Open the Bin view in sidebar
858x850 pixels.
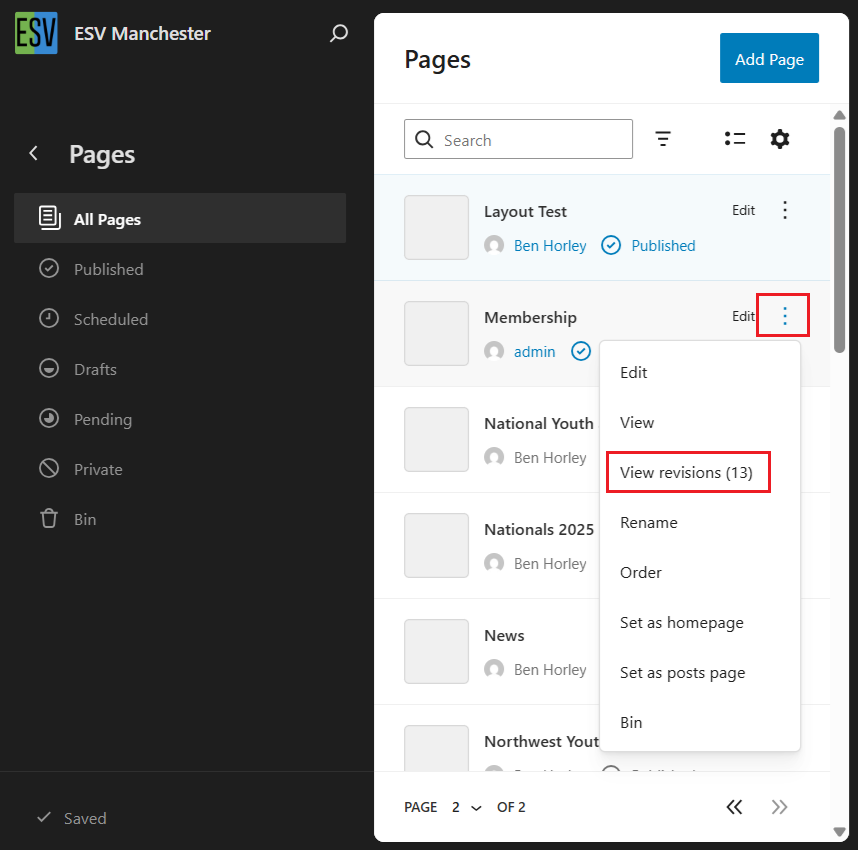coord(85,519)
